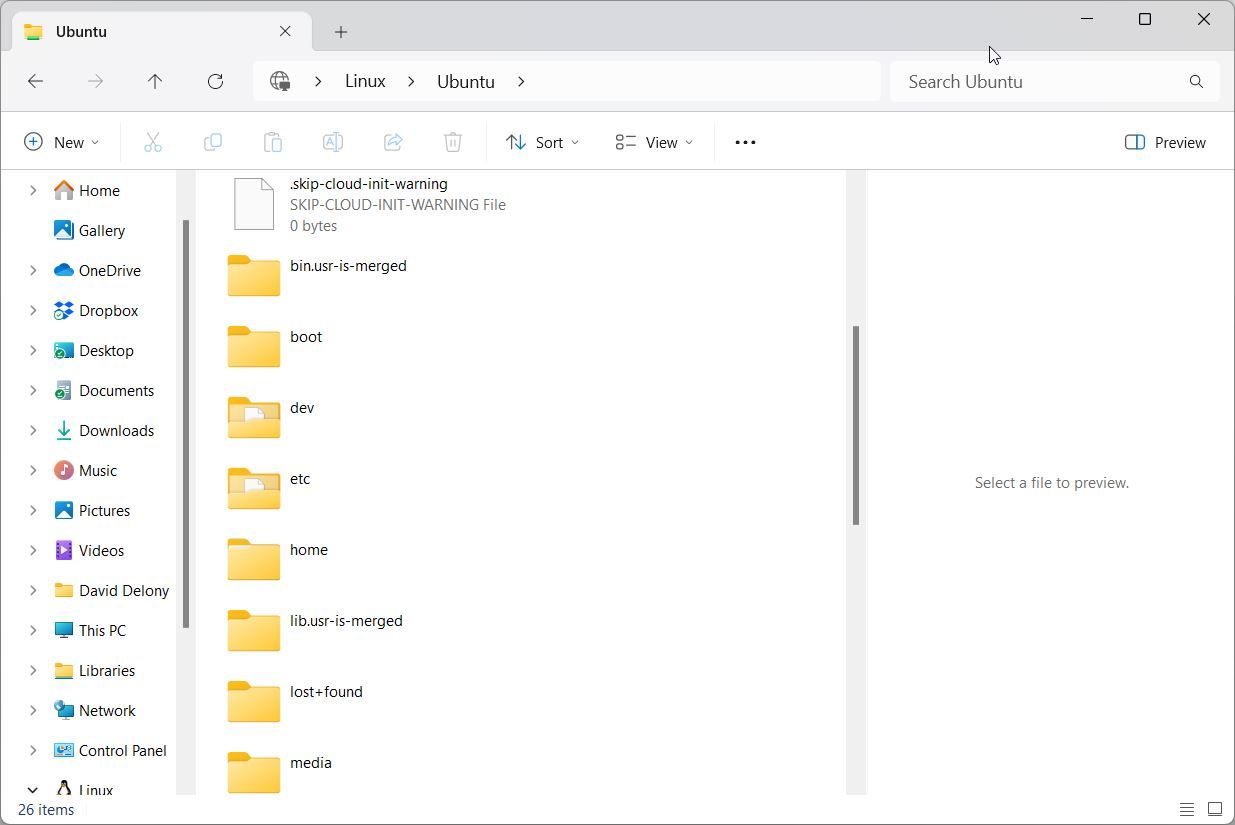Screen dimensions: 1235x825
Task: Click the Delete trash icon
Action: pos(452,142)
